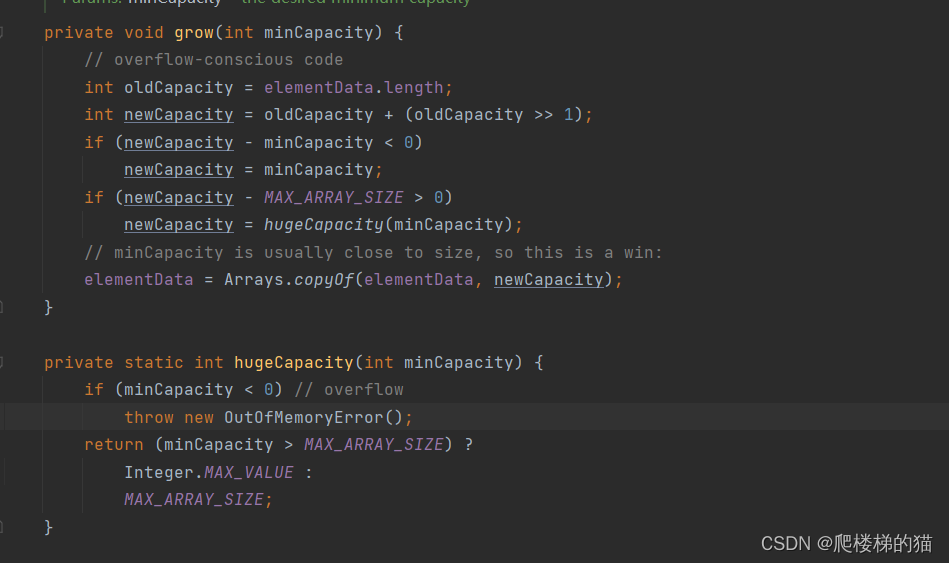This screenshot has width=949, height=563.
Task: Click the final 'MAX_ARRAY_SIZE;' line
Action: click(199, 500)
